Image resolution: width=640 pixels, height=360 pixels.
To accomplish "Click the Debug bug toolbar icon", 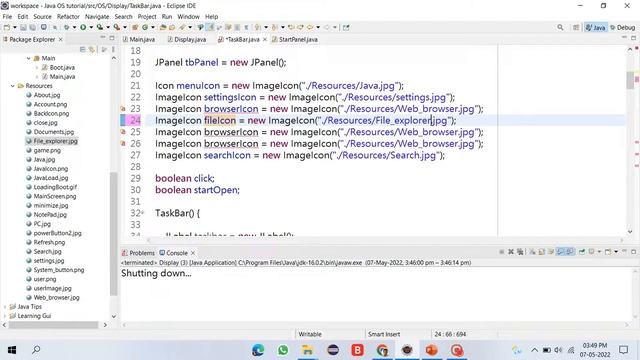I will tap(66, 27).
